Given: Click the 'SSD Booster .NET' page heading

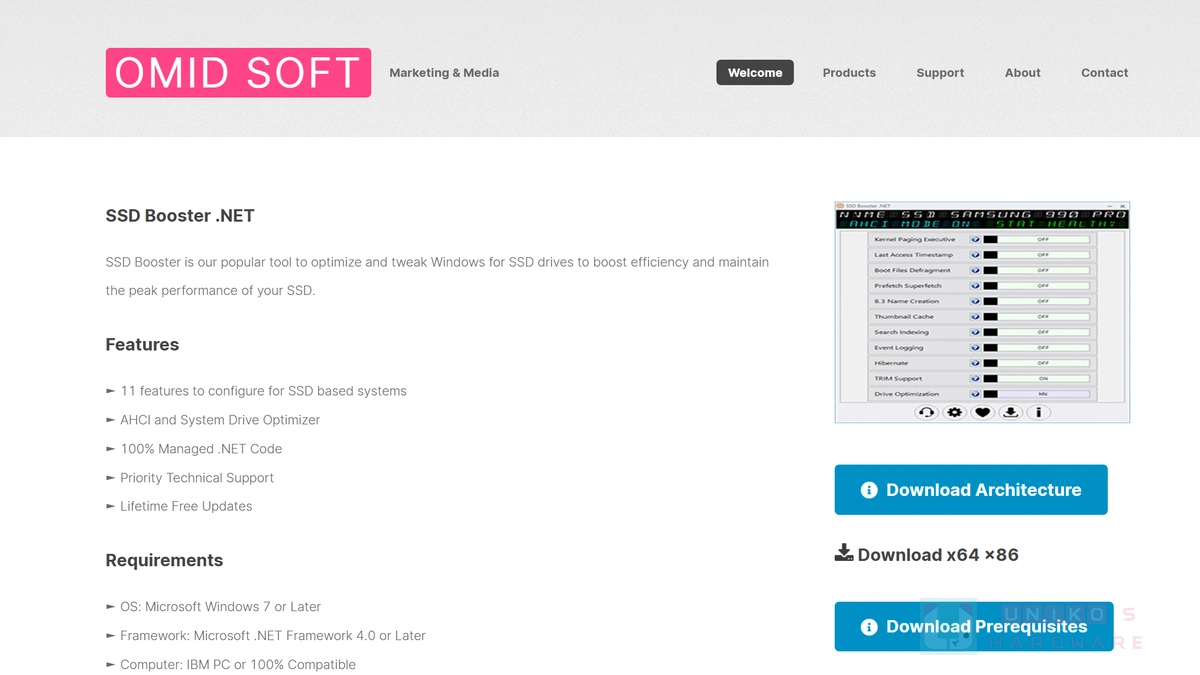Looking at the screenshot, I should coord(180,216).
